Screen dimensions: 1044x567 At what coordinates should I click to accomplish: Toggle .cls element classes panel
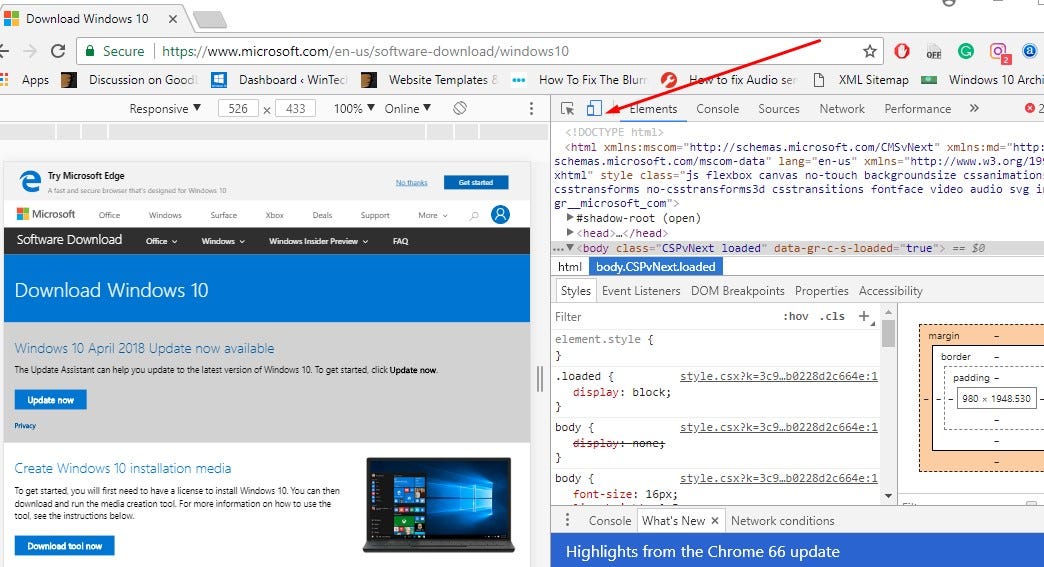[832, 317]
